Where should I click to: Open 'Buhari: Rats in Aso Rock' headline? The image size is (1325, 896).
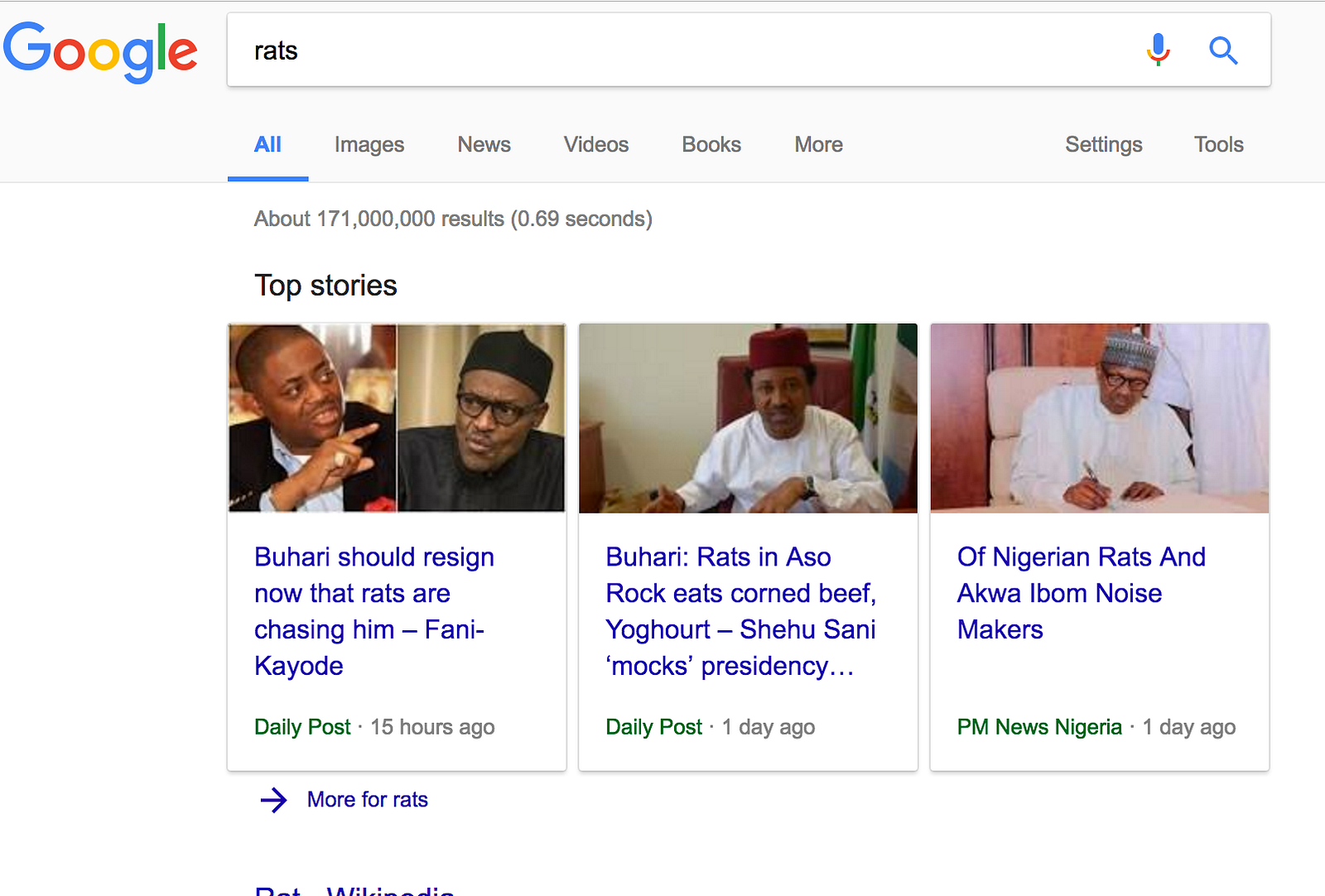[x=741, y=611]
